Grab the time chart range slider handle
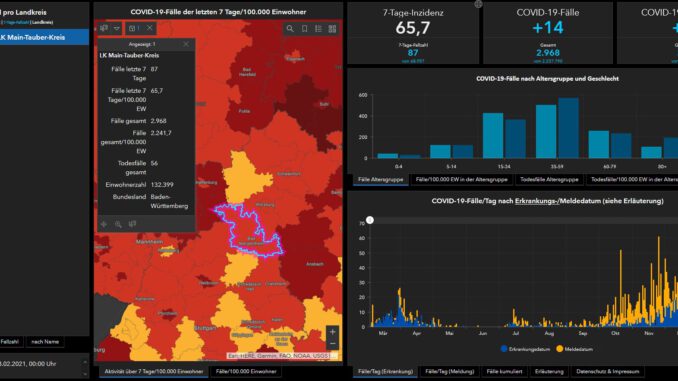This screenshot has width=678, height=381. [370, 220]
